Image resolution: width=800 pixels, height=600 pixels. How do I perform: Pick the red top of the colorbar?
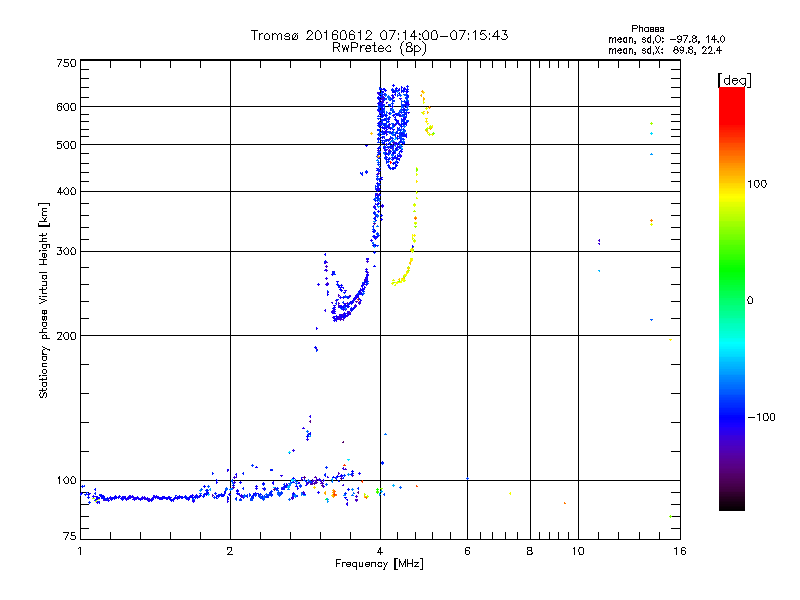point(732,93)
